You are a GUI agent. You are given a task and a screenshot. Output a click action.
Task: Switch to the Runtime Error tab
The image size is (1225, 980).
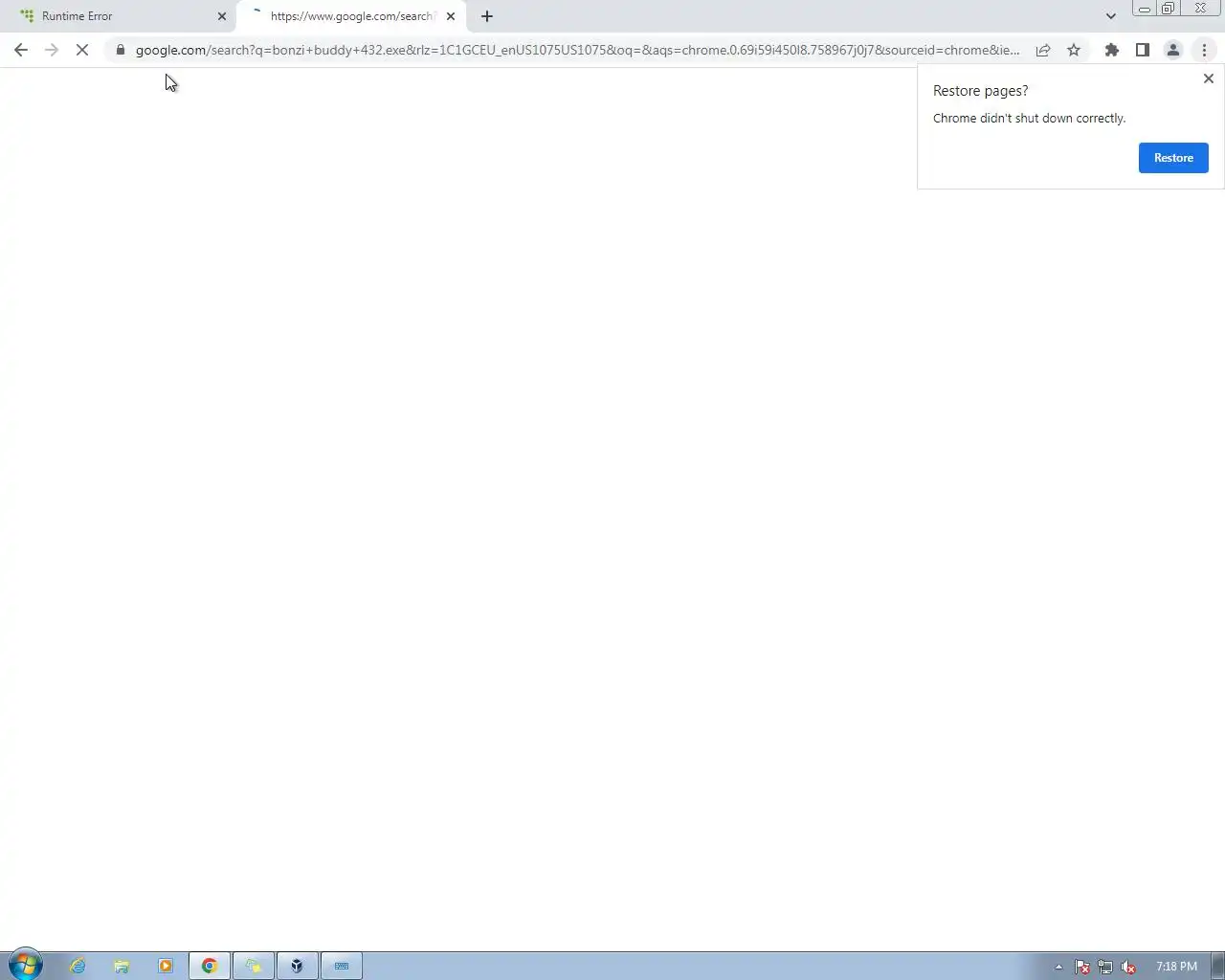120,16
